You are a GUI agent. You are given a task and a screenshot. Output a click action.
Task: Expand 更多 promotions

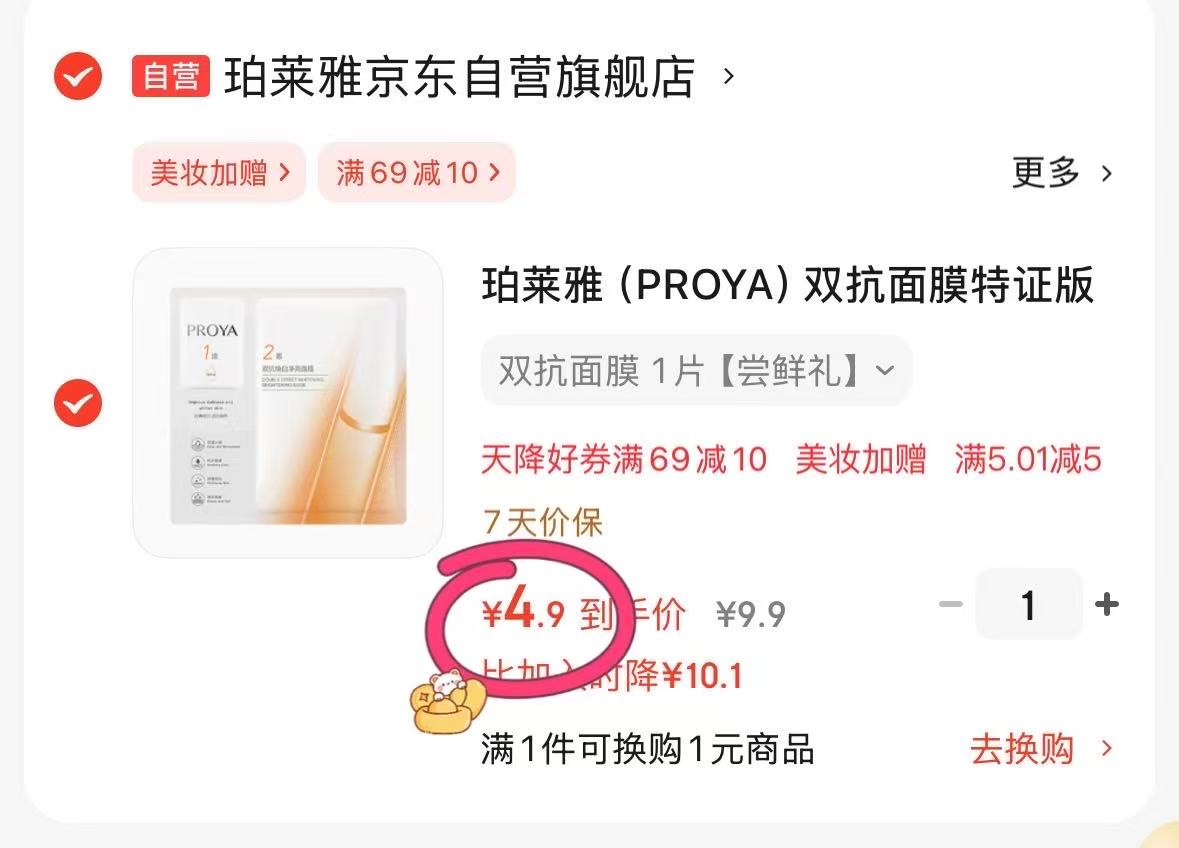[1062, 173]
